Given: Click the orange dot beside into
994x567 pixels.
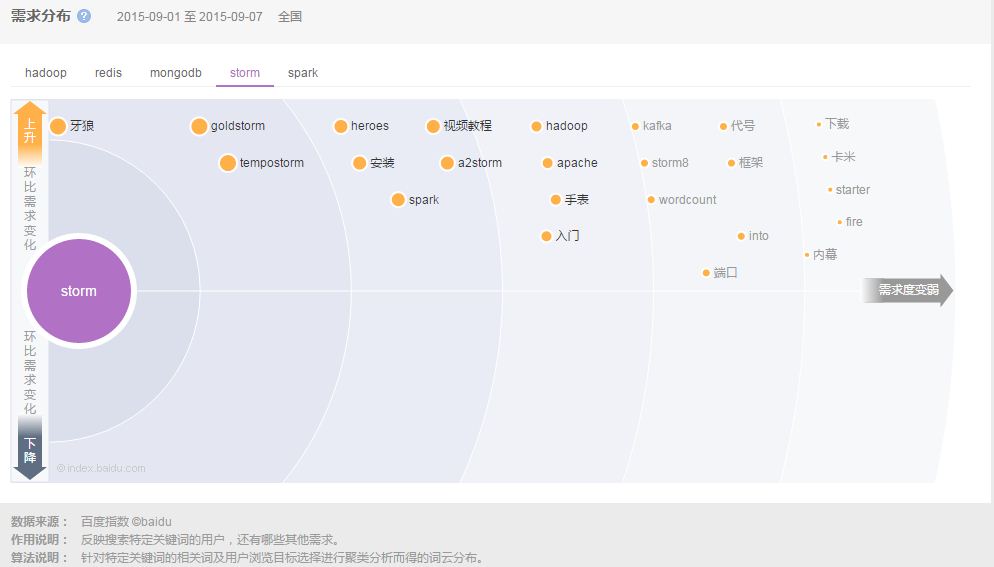Looking at the screenshot, I should pos(741,237).
